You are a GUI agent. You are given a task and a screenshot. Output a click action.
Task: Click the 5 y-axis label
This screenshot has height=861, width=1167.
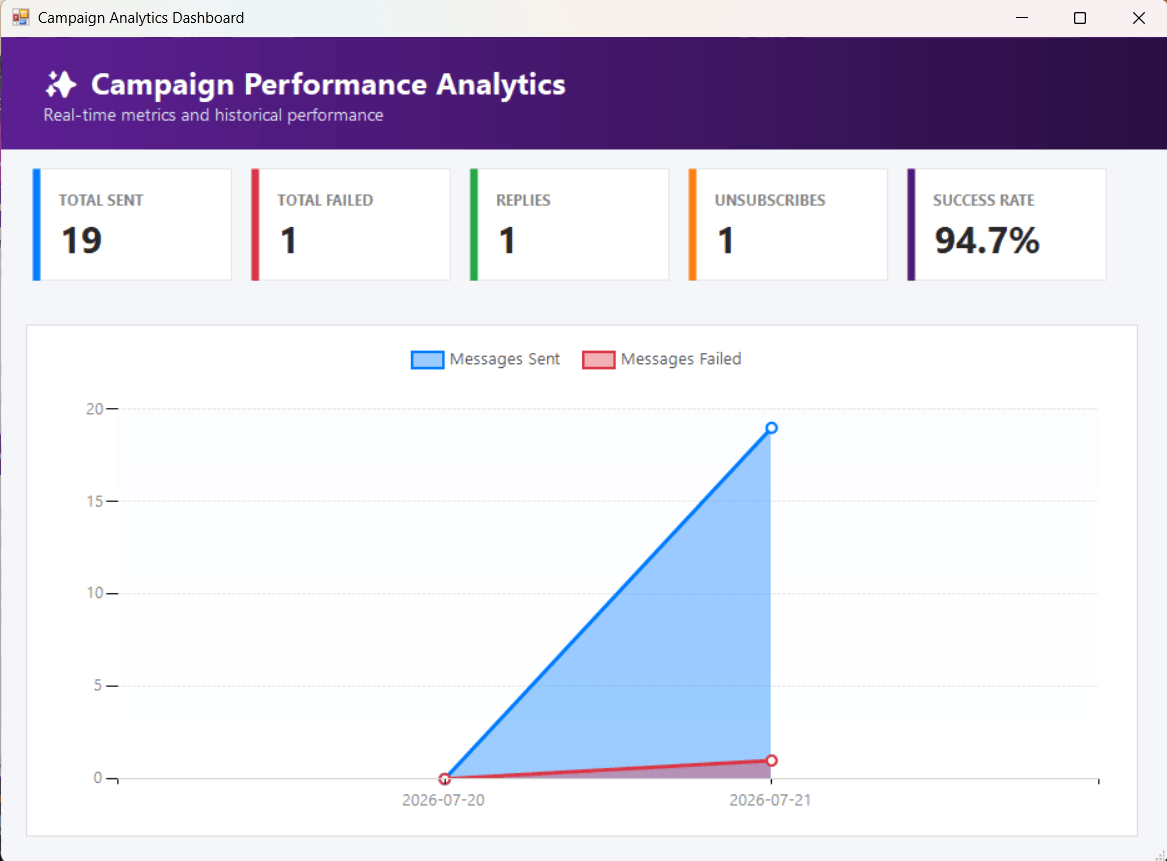coord(97,685)
